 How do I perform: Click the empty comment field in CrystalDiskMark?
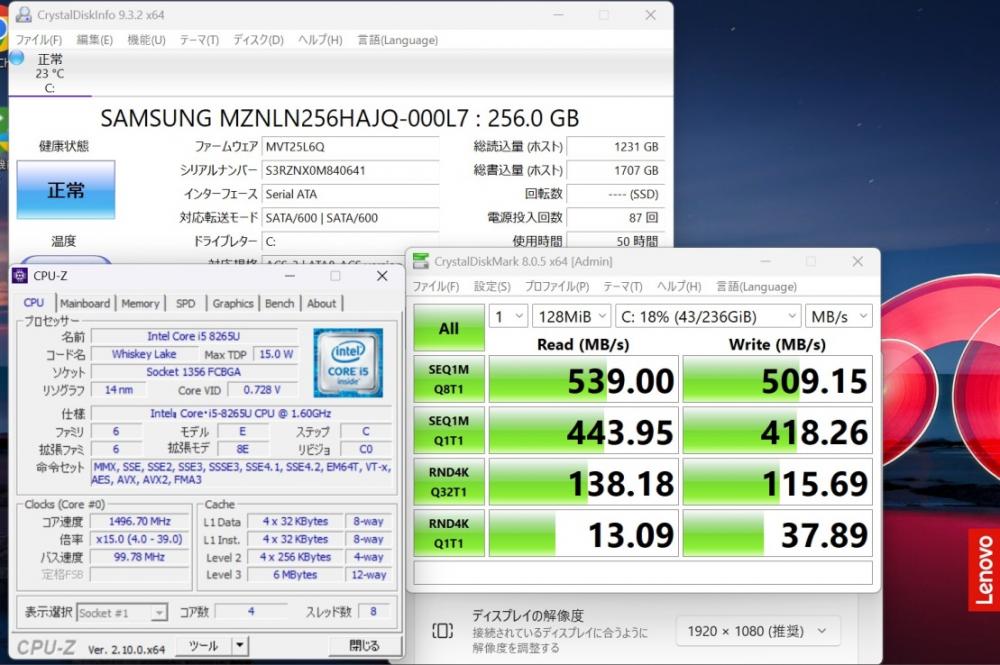(x=643, y=573)
